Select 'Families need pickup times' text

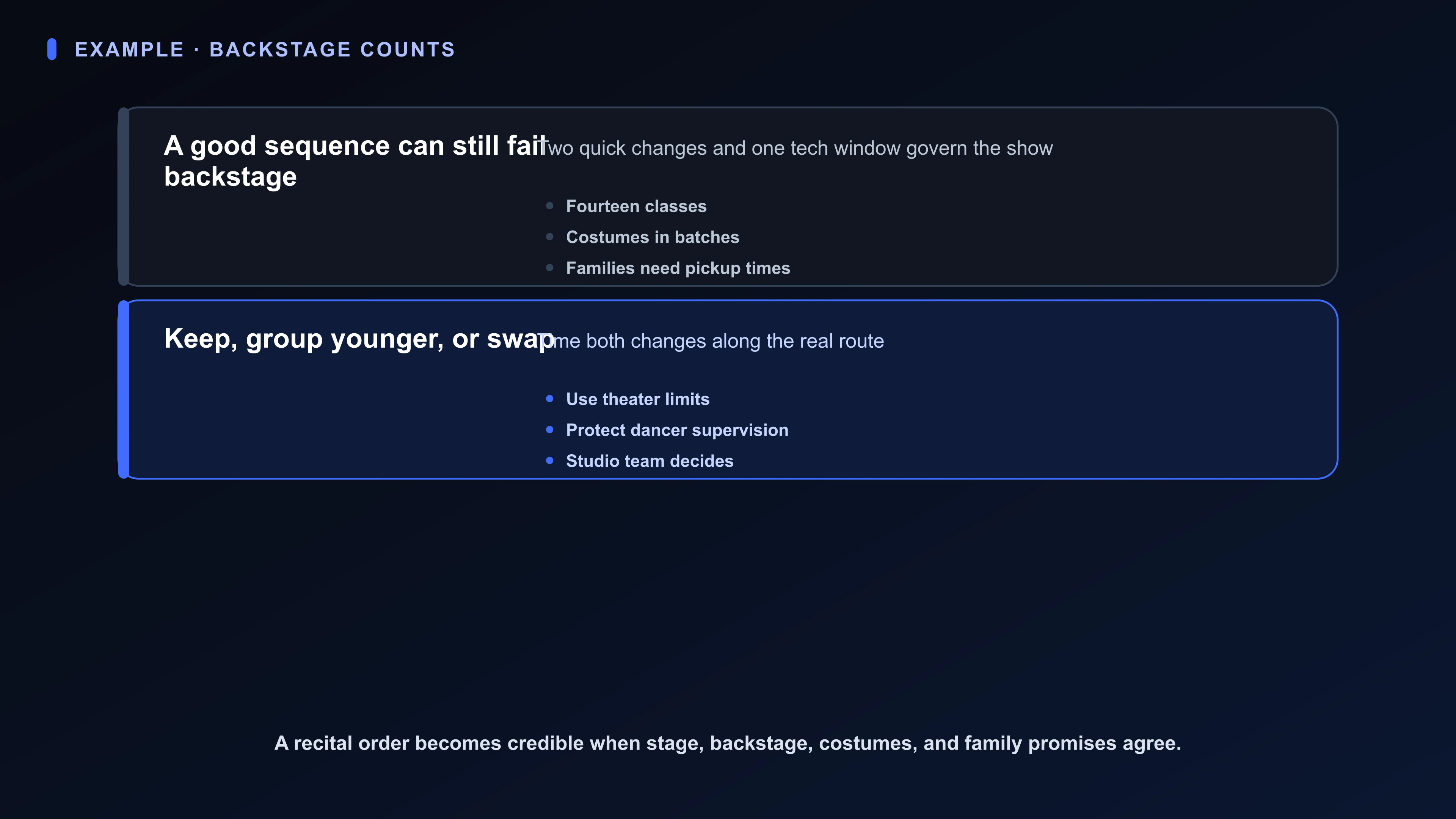[678, 268]
